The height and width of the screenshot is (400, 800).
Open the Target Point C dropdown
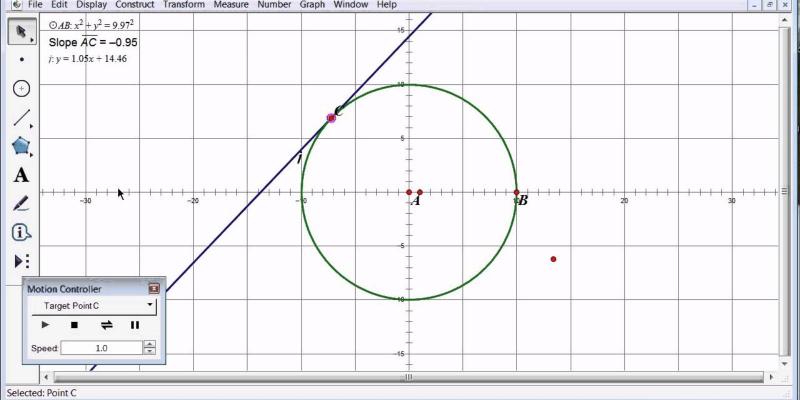point(94,306)
